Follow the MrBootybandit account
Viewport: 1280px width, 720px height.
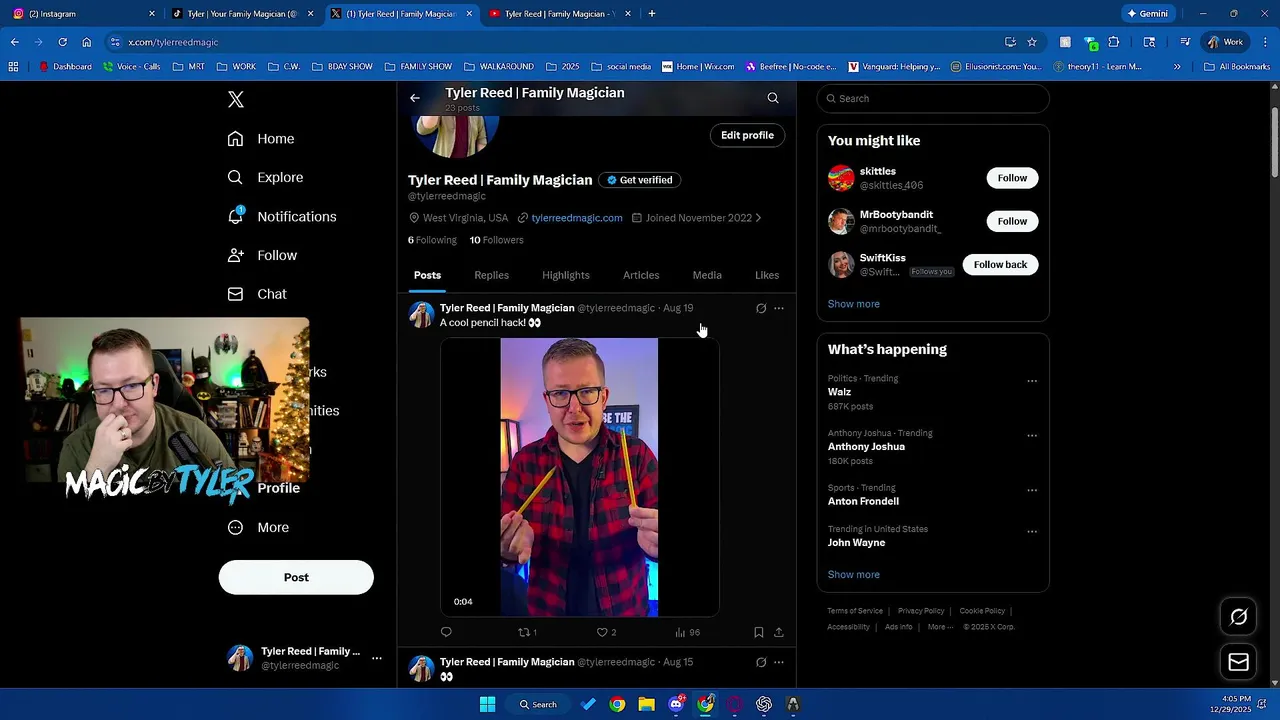[1012, 221]
